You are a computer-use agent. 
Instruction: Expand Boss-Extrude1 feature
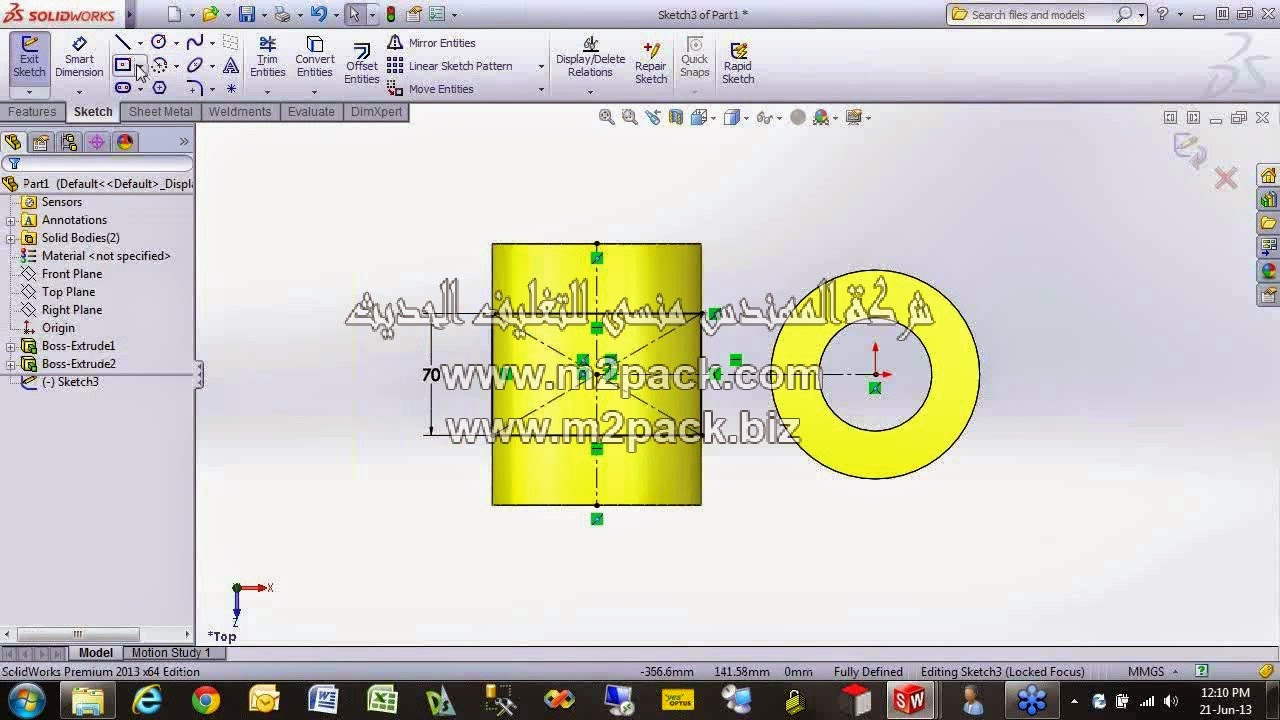[x=11, y=346]
